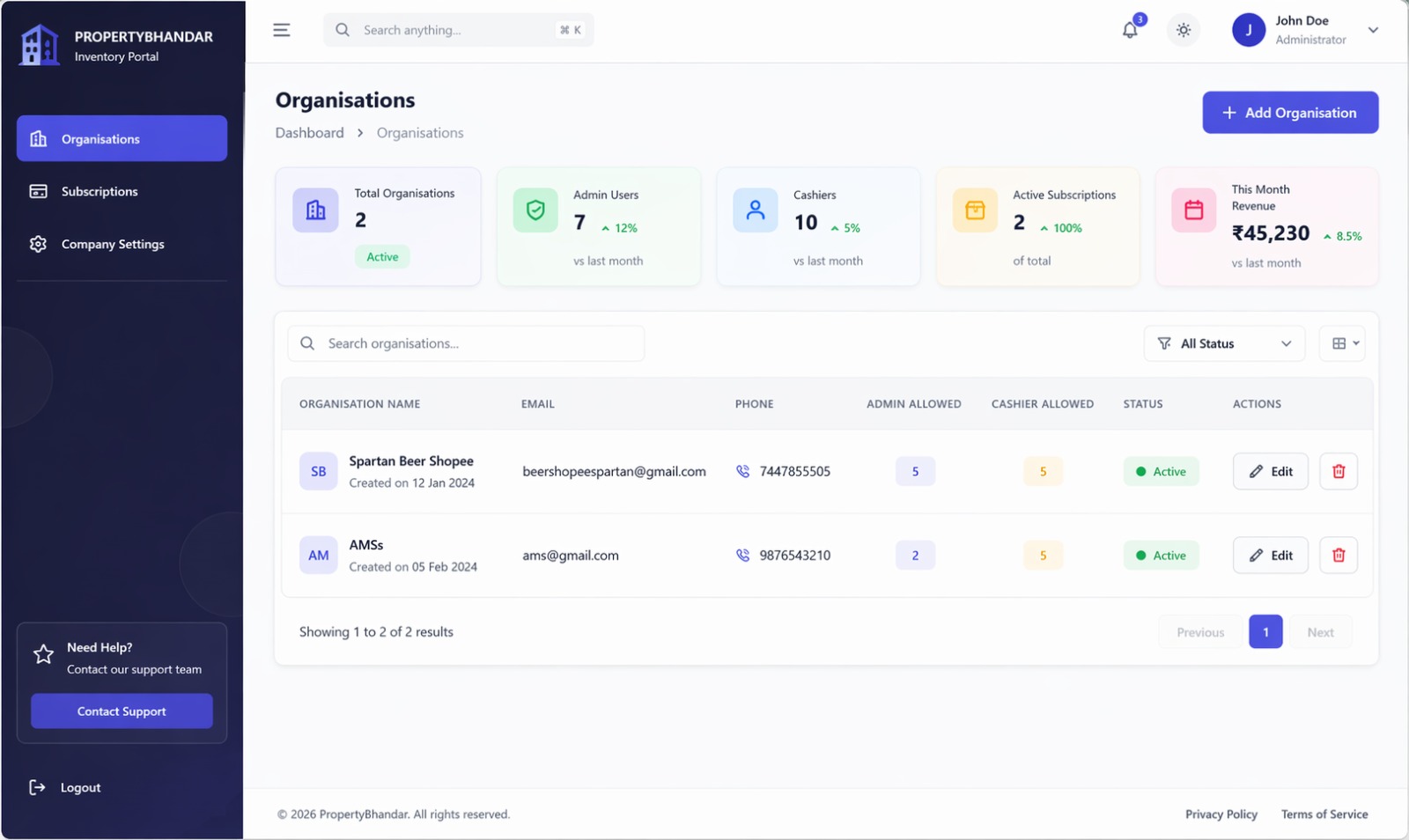Click trash icon for AMSs organisation
The image size is (1409, 840).
click(1338, 555)
